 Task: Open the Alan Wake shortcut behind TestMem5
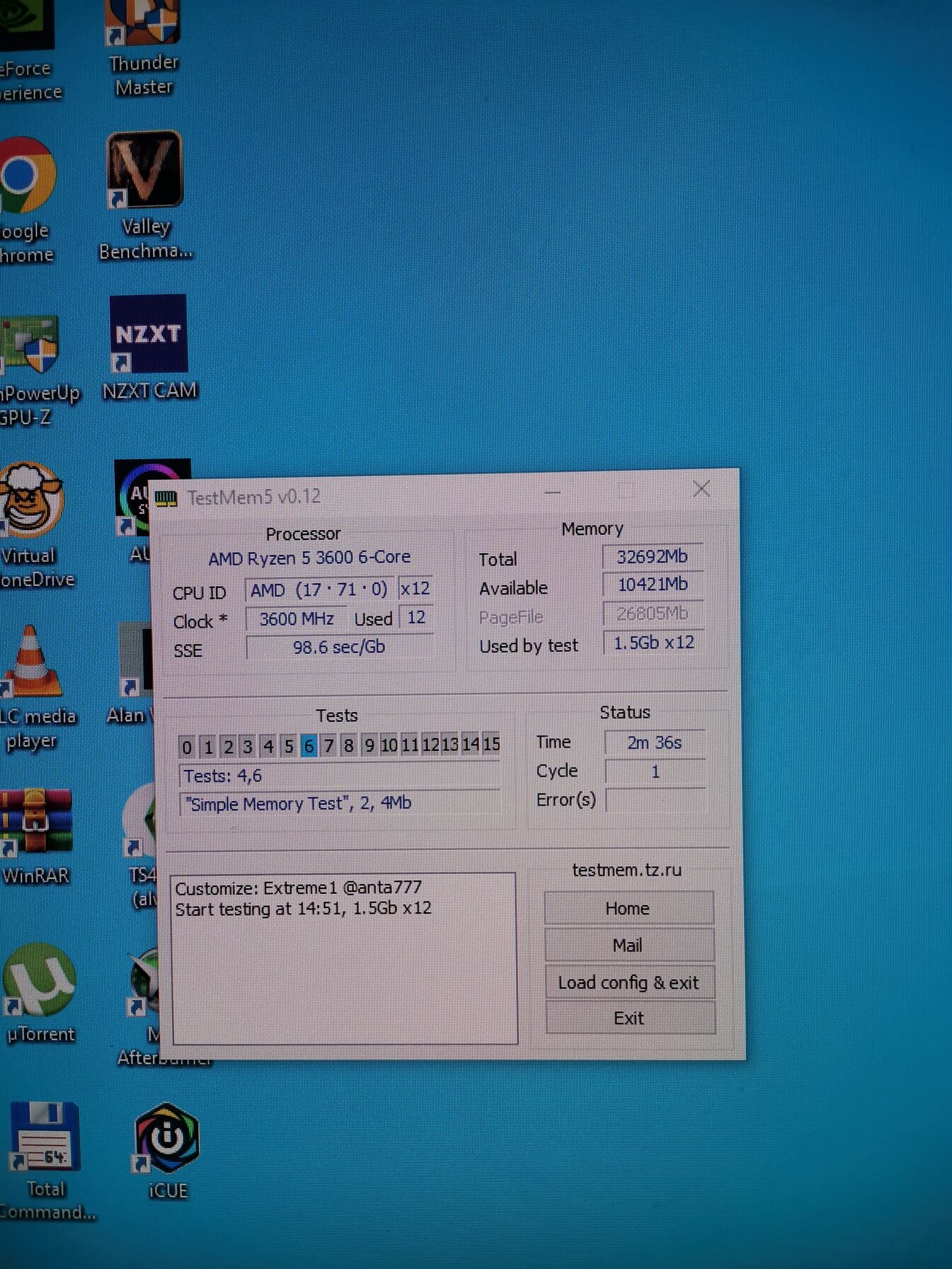[129, 674]
